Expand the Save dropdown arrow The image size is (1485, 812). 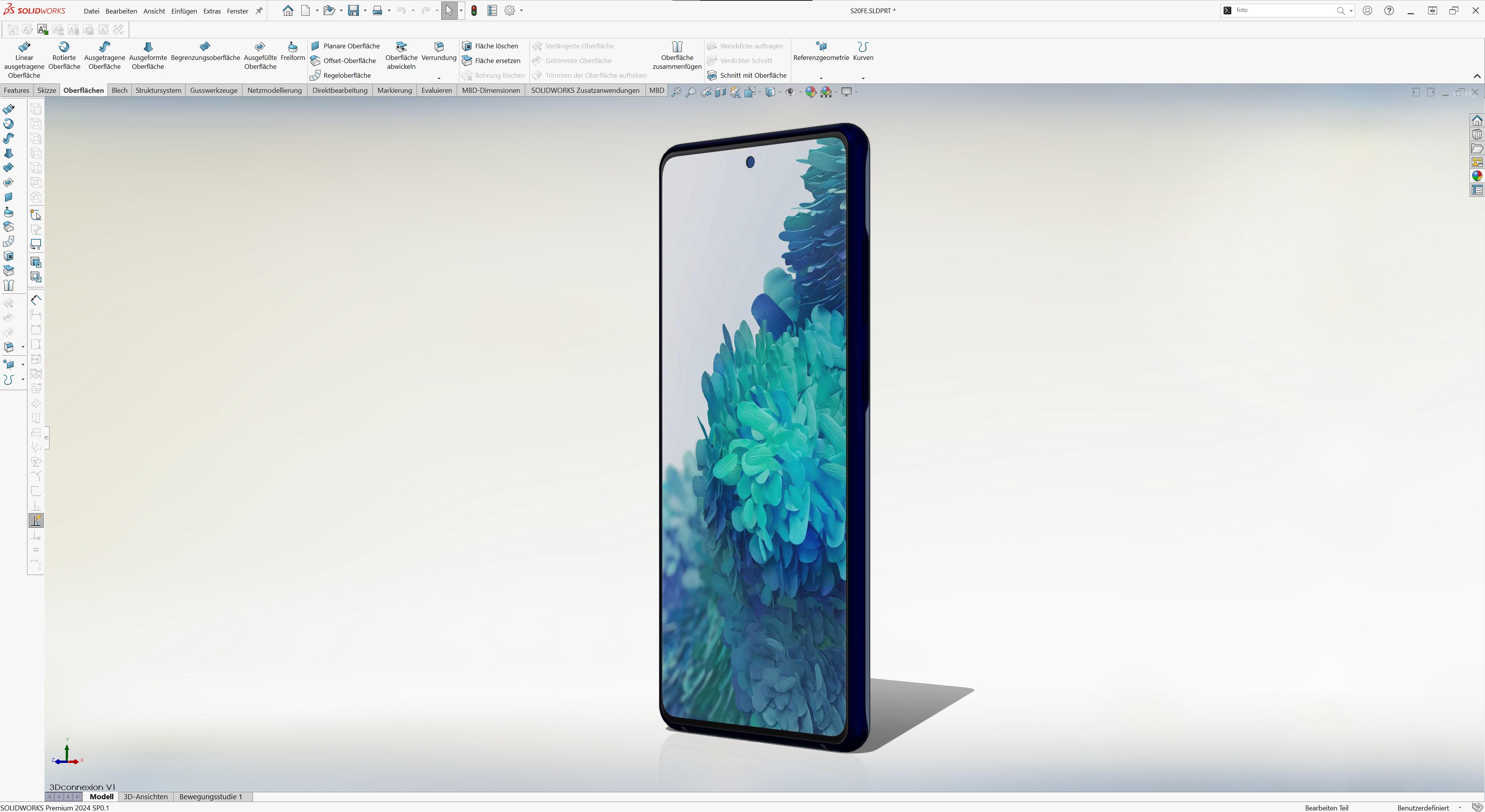(365, 10)
